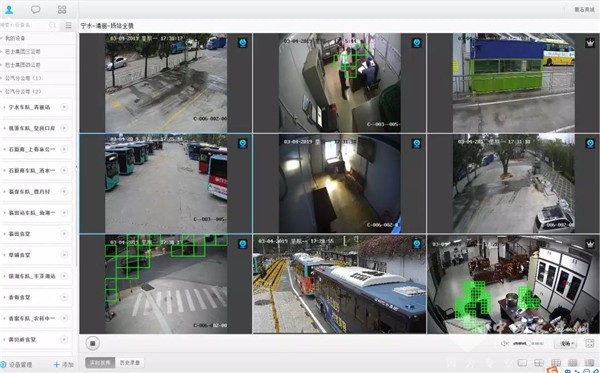Click the mute speaker icon near volume slider
Viewport: 600px width, 373px height.
tap(505, 344)
